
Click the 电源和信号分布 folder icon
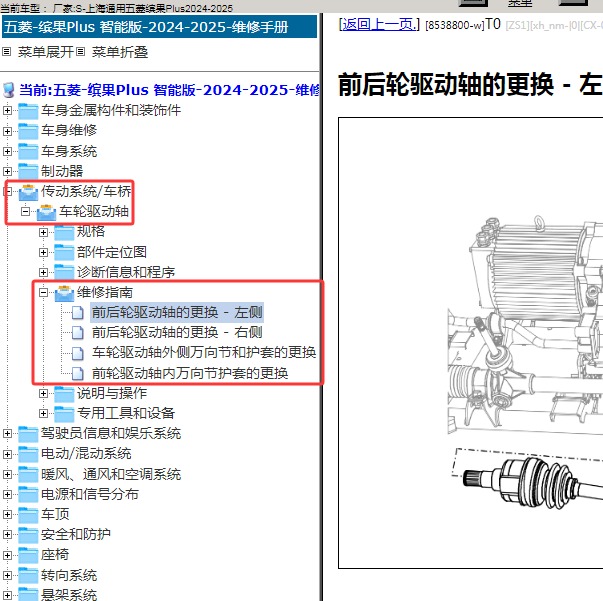point(28,494)
